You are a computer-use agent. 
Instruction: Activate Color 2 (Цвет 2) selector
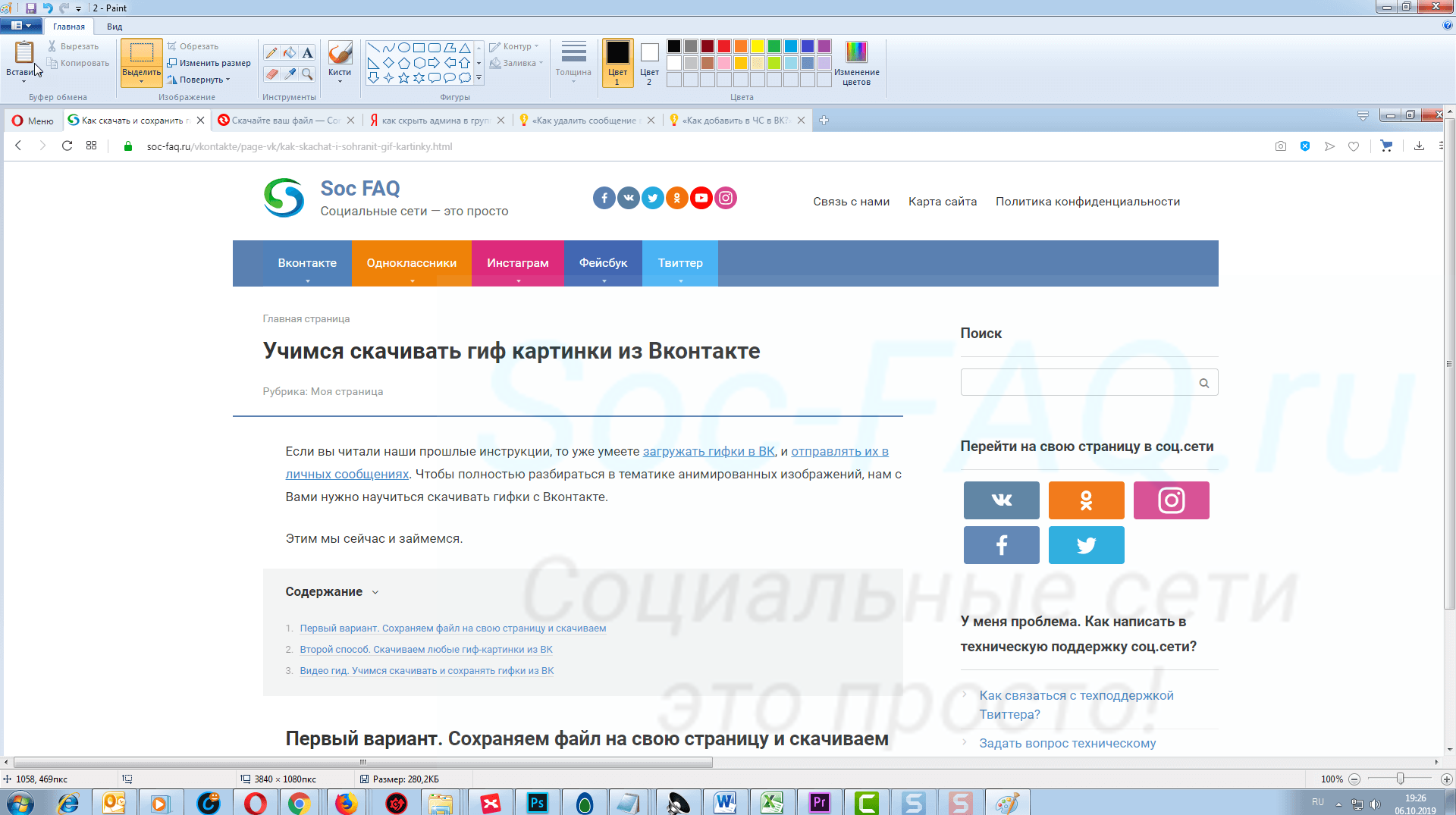pos(649,63)
